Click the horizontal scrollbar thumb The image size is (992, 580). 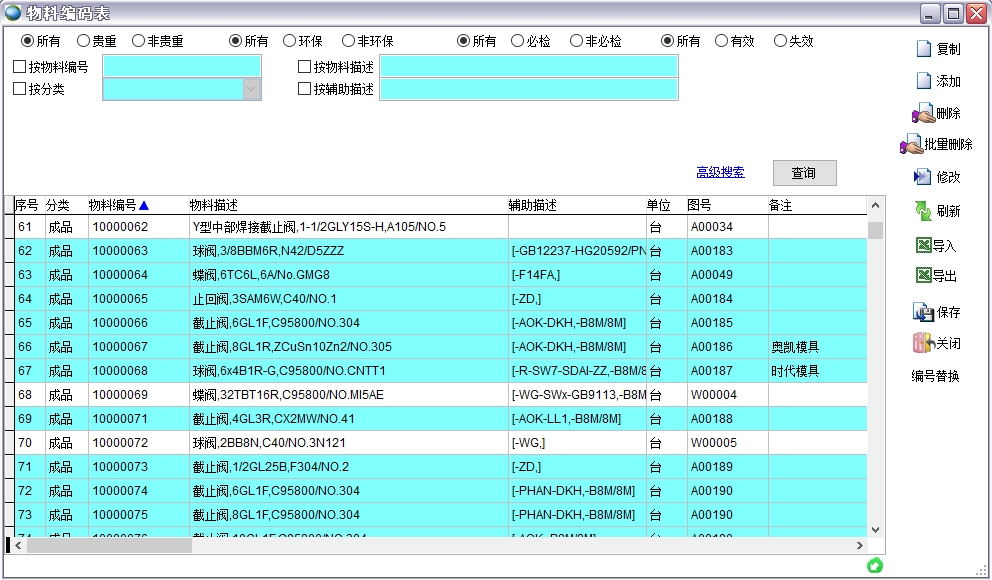coord(108,546)
